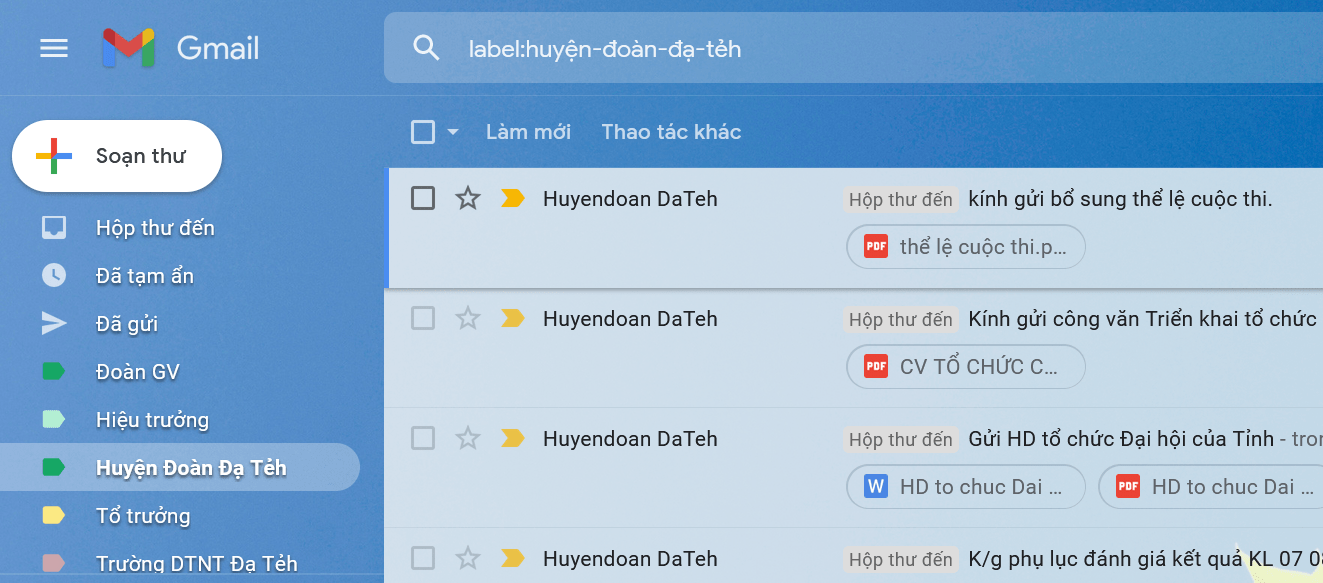The image size is (1323, 583).
Task: Click the Gmail logo
Action: tap(181, 48)
